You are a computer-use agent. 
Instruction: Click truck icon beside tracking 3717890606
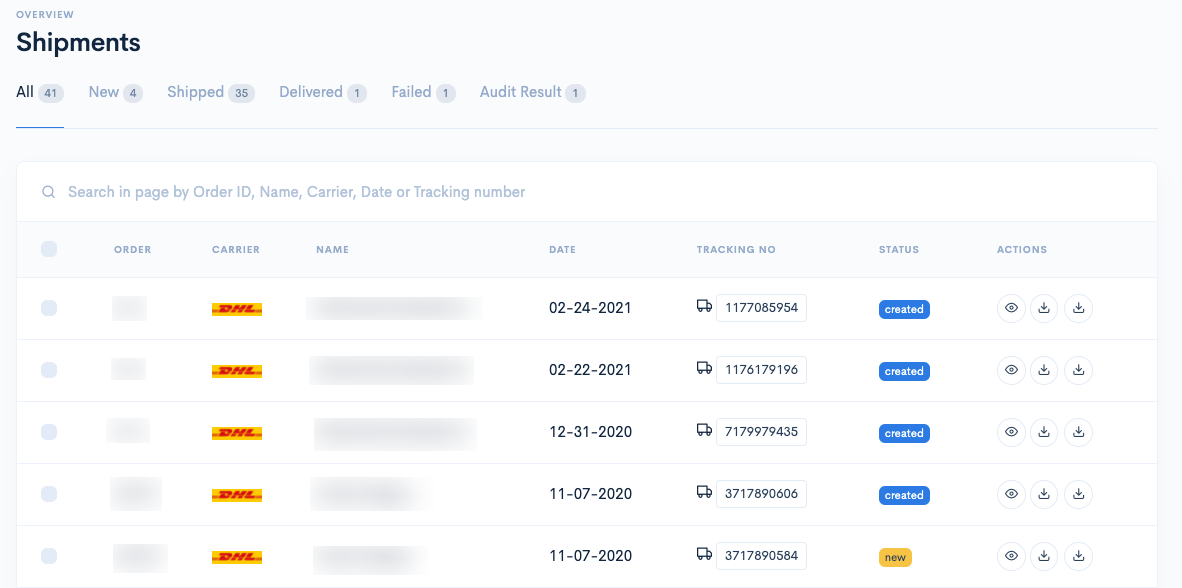[704, 491]
